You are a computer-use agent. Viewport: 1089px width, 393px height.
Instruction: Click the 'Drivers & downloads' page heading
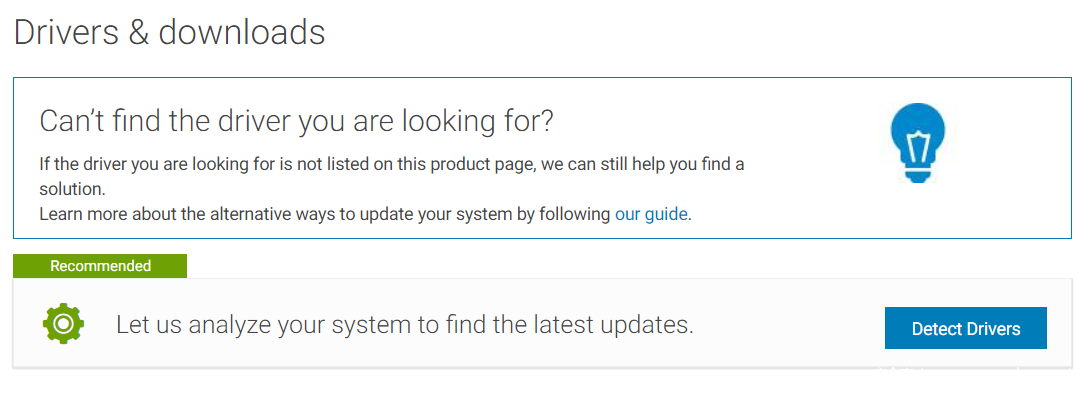[169, 33]
